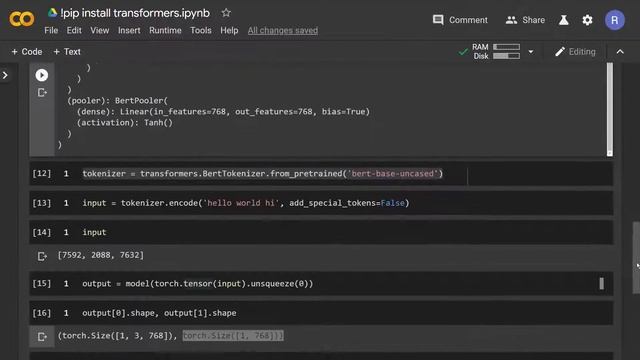Click in cell 16 output shape code line
The width and height of the screenshot is (640, 360).
159,313
